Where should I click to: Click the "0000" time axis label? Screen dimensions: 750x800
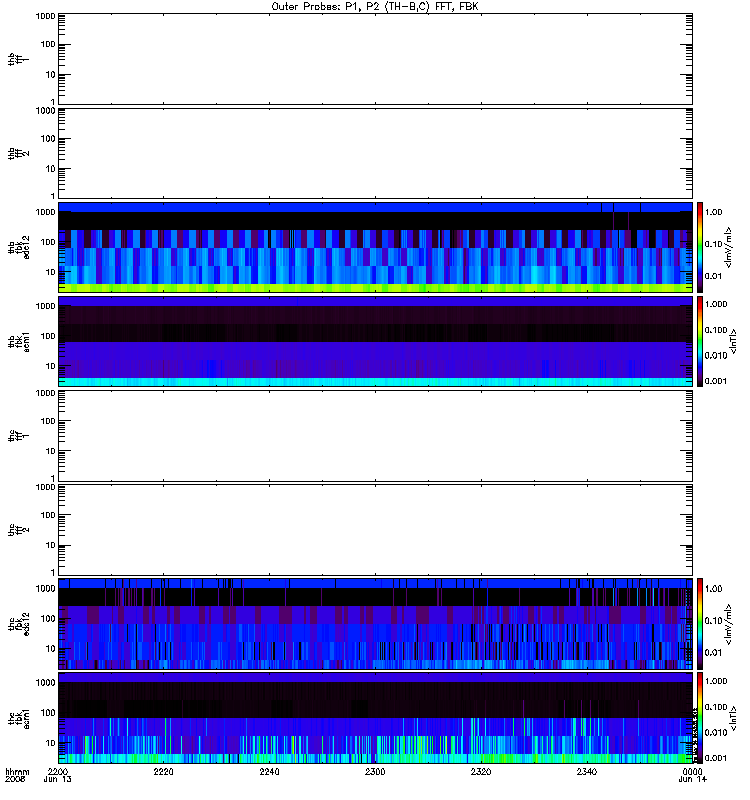(692, 771)
